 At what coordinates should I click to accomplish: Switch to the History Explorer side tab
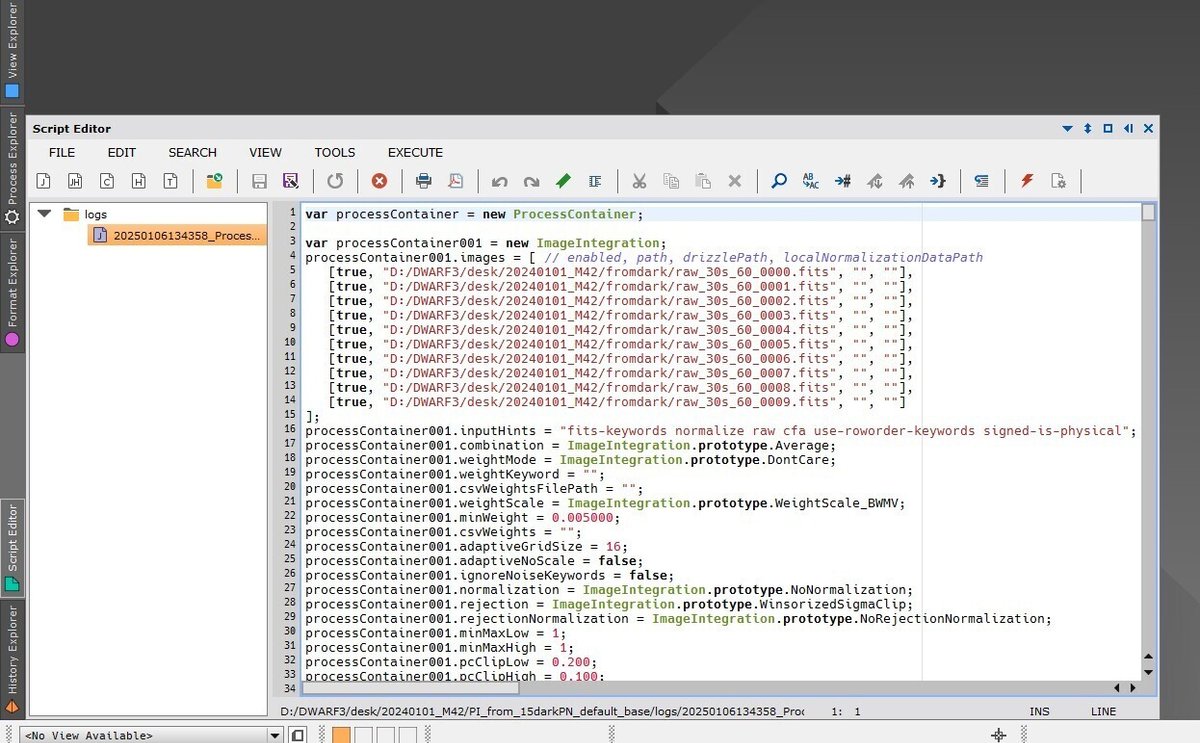pos(12,658)
